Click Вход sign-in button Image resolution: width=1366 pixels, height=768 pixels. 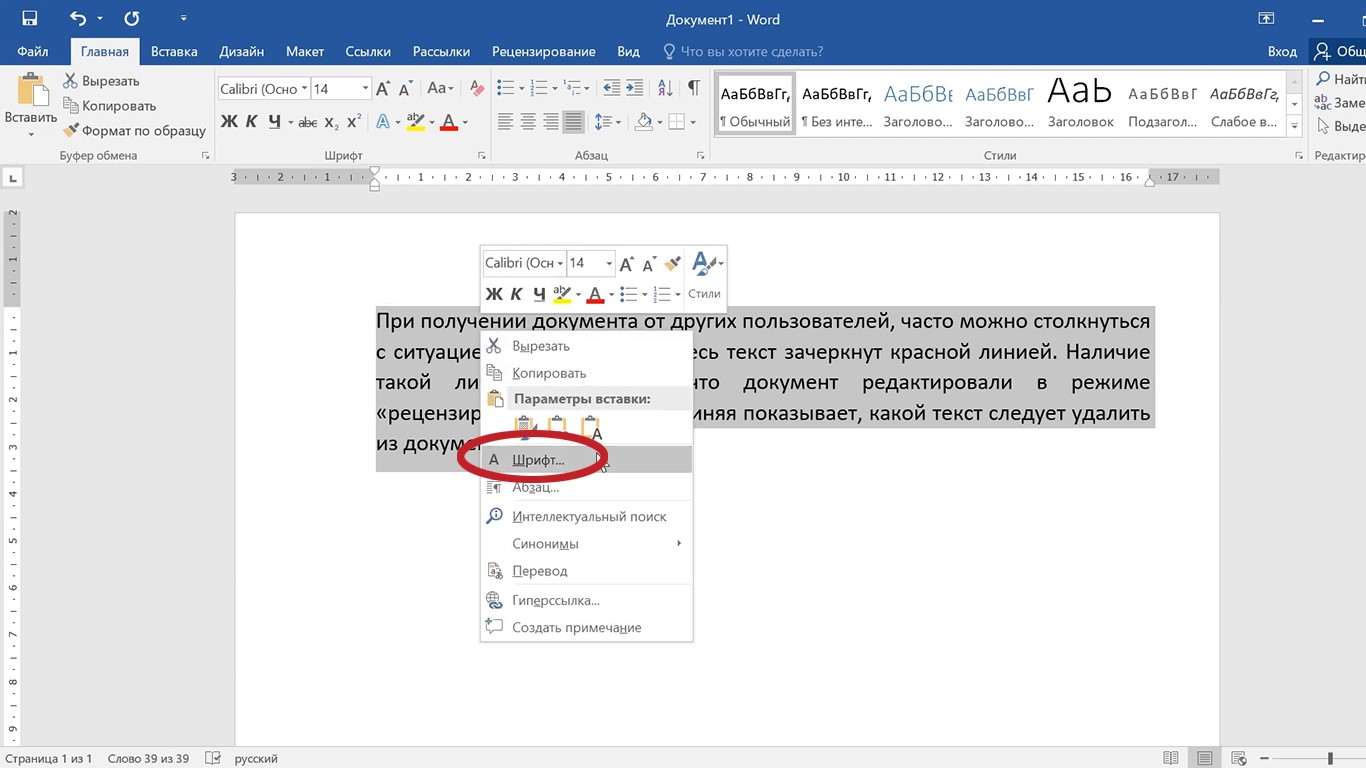coord(1282,51)
